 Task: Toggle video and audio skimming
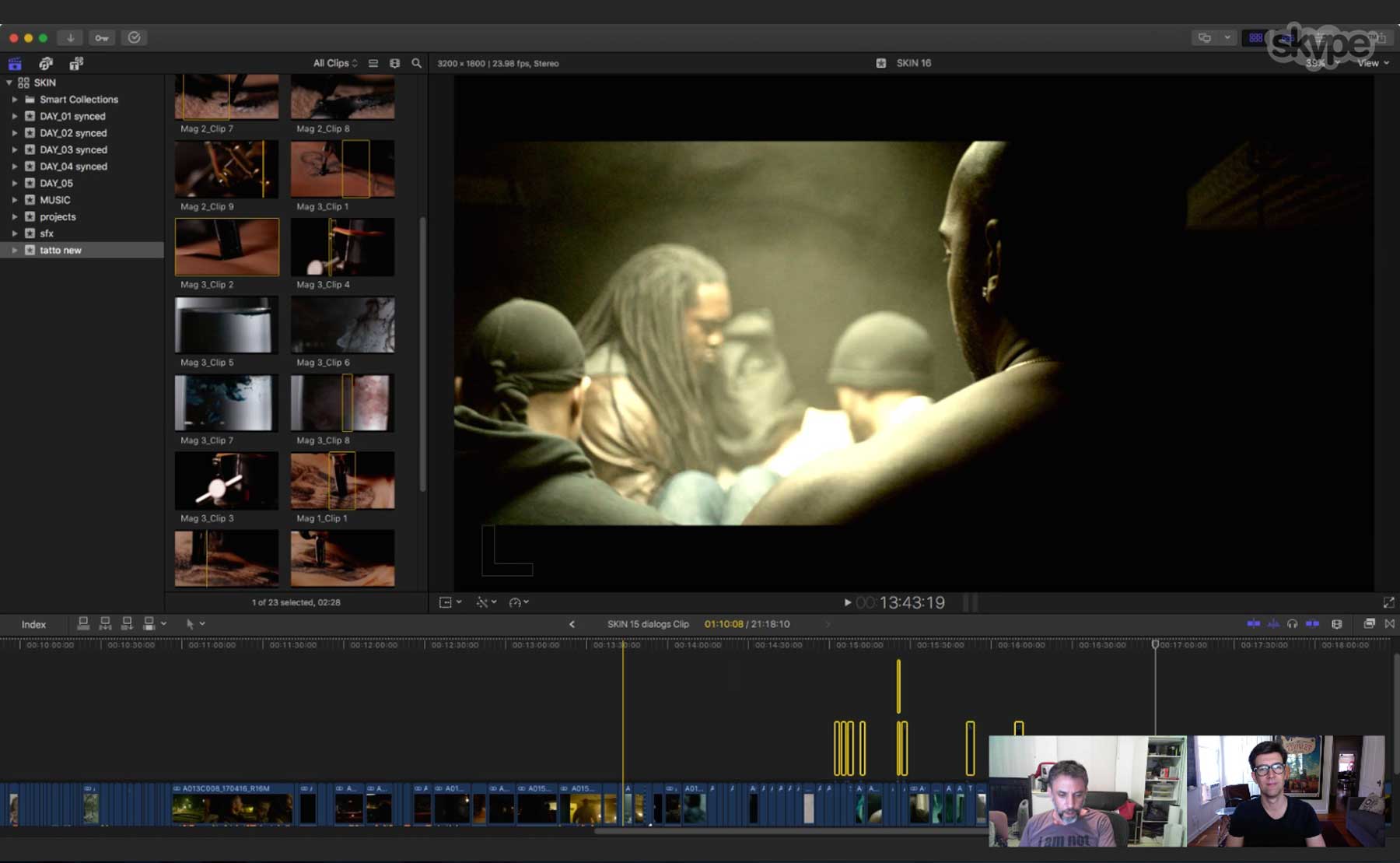tap(1253, 623)
